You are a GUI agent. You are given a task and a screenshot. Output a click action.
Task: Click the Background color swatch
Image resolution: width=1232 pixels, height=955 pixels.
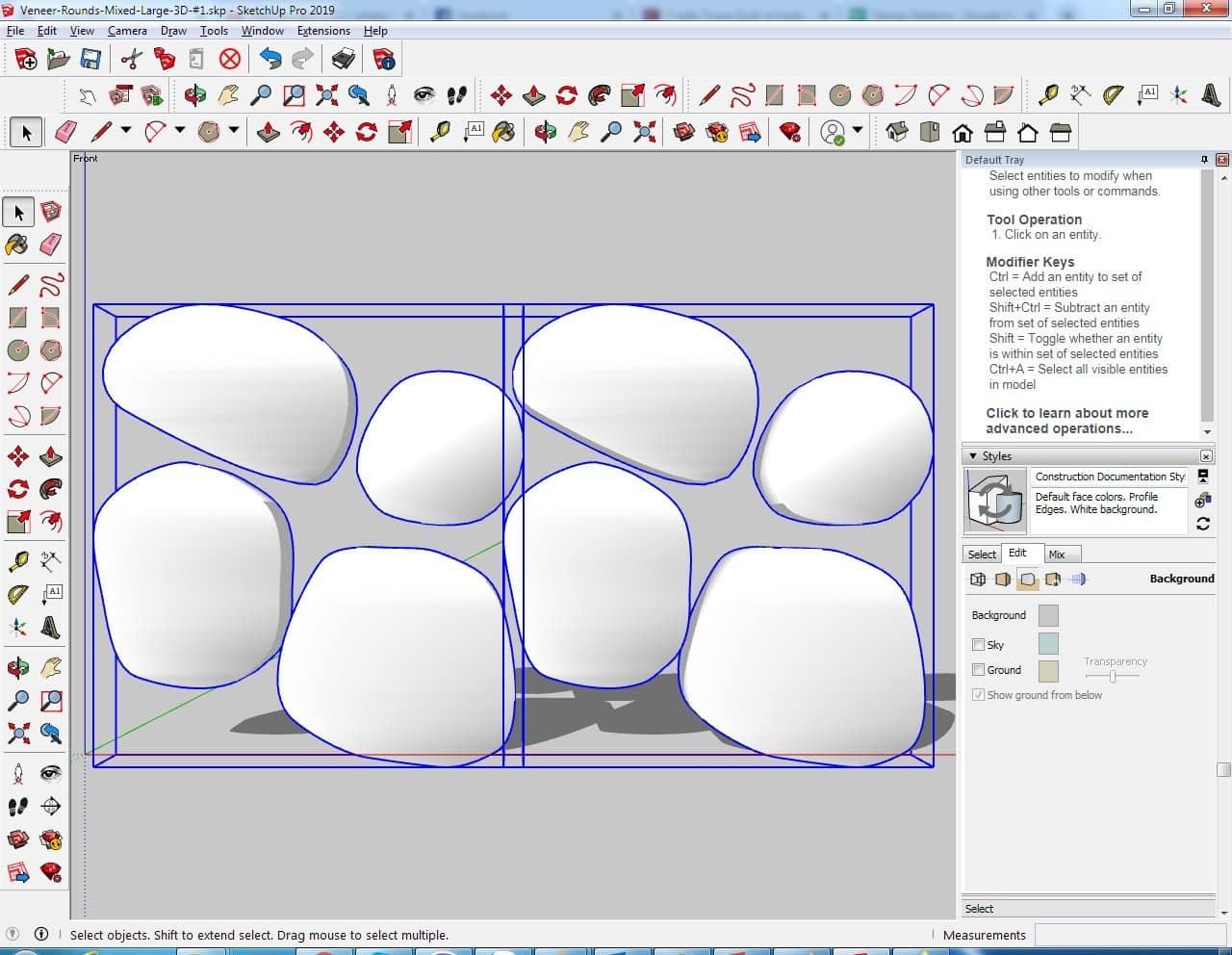pyautogui.click(x=1048, y=616)
